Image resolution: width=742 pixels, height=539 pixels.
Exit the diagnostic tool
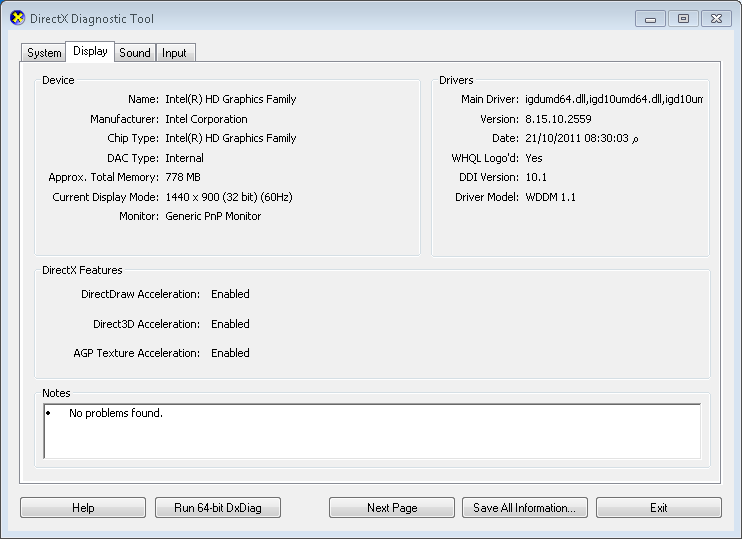pos(659,508)
